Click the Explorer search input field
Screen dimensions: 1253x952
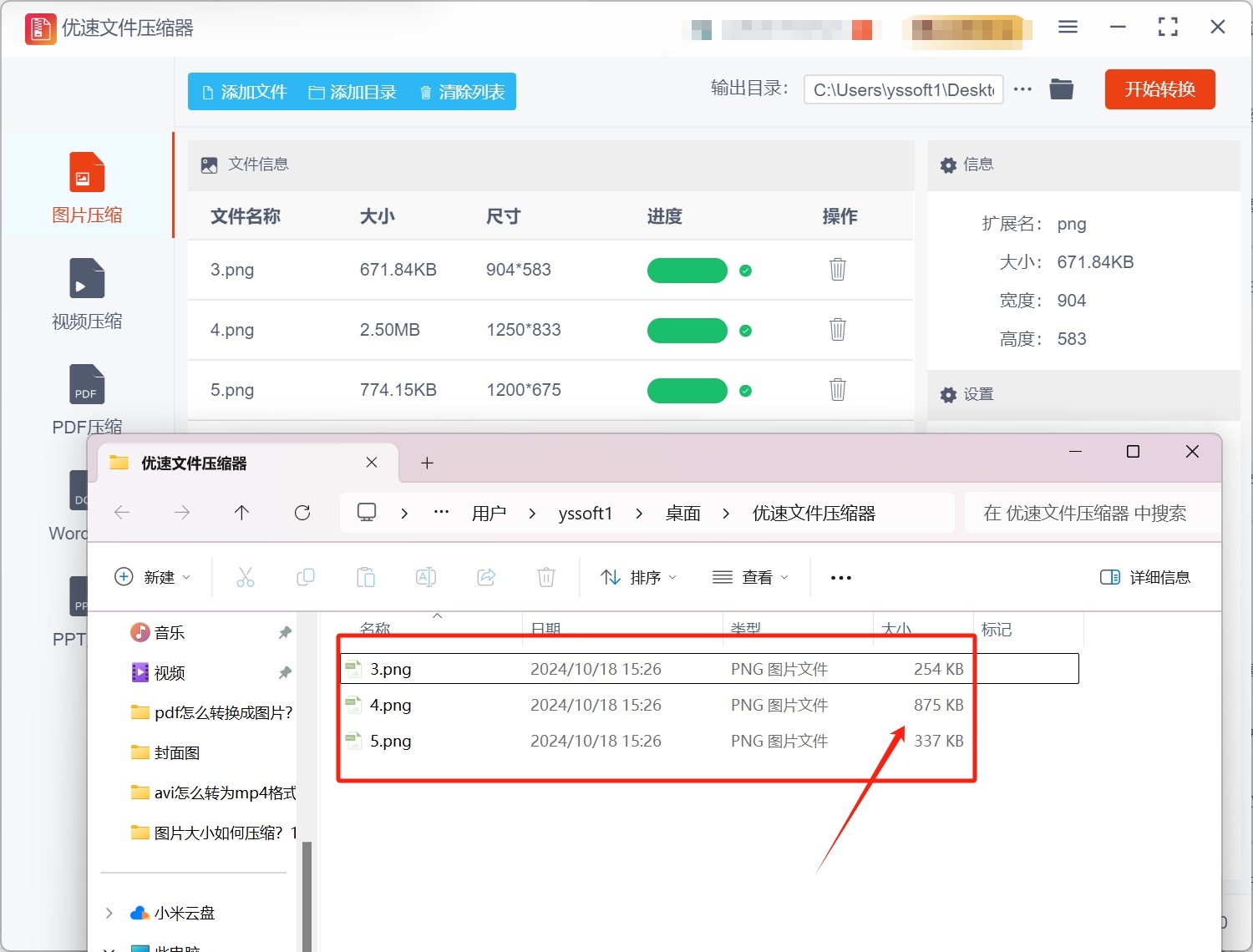pyautogui.click(x=1084, y=514)
